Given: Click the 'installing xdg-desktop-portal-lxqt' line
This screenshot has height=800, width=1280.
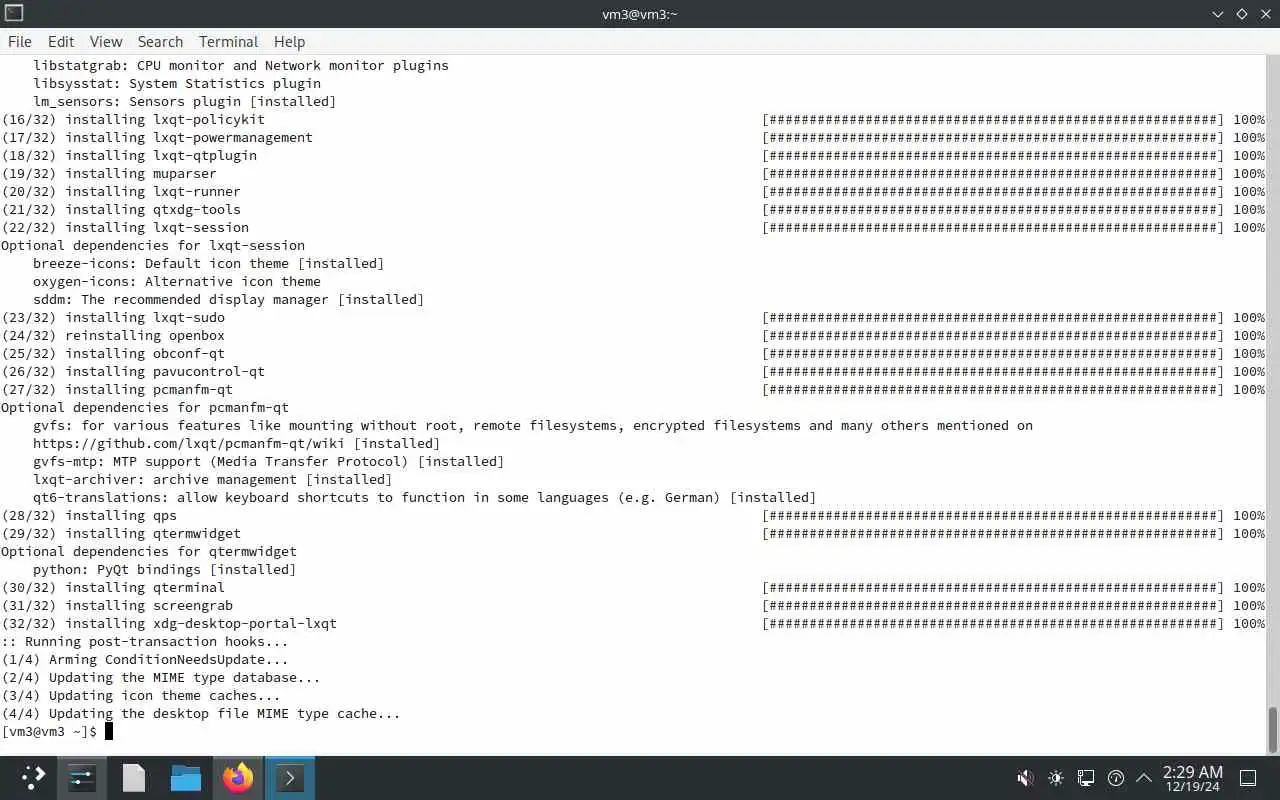Looking at the screenshot, I should [x=169, y=623].
